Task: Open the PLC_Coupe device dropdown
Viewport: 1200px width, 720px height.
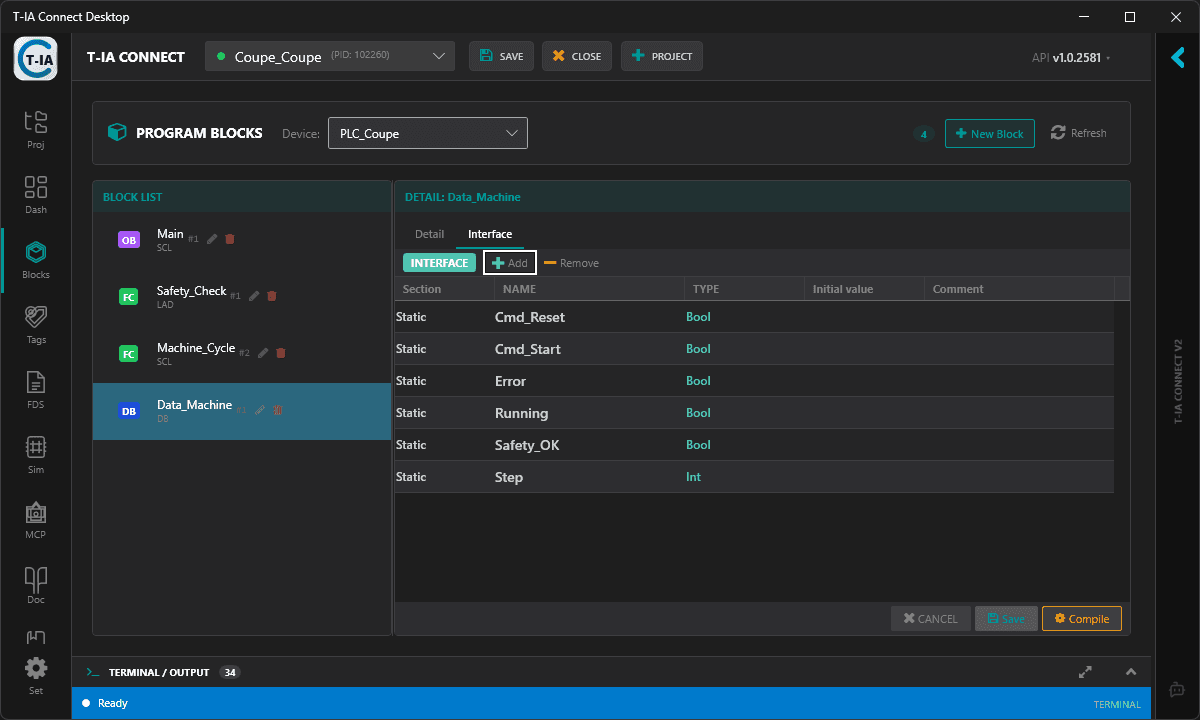Action: tap(427, 132)
